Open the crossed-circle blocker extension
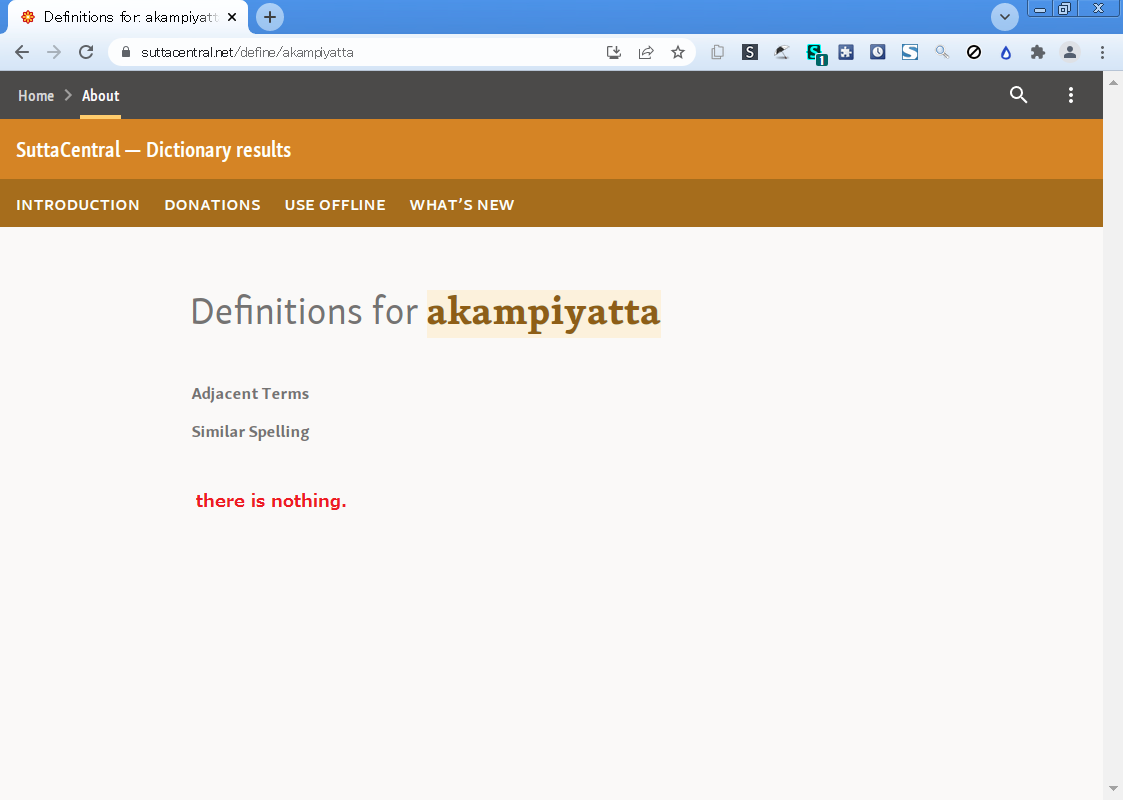 pos(973,52)
